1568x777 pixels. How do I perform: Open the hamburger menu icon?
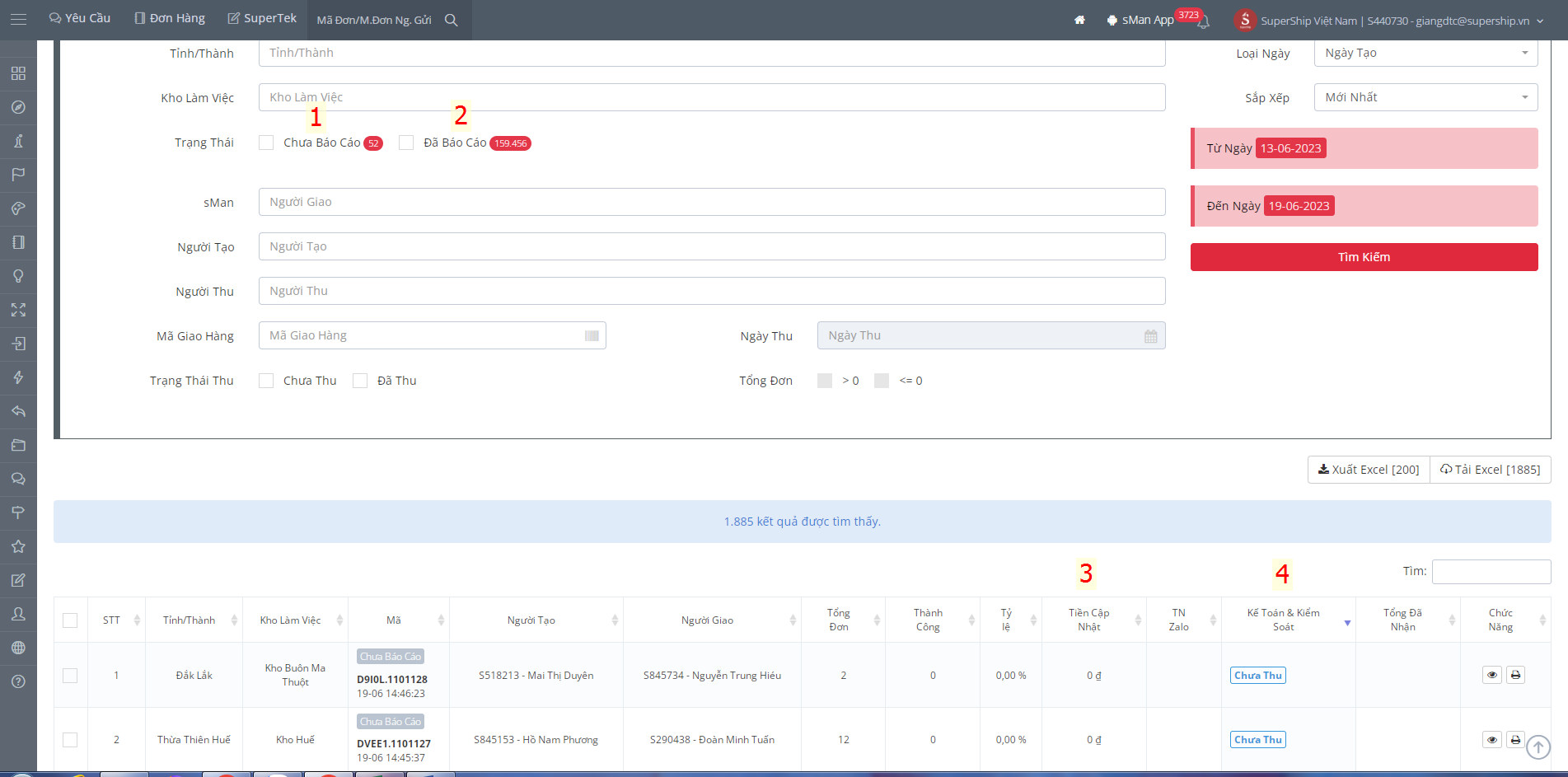click(x=18, y=19)
